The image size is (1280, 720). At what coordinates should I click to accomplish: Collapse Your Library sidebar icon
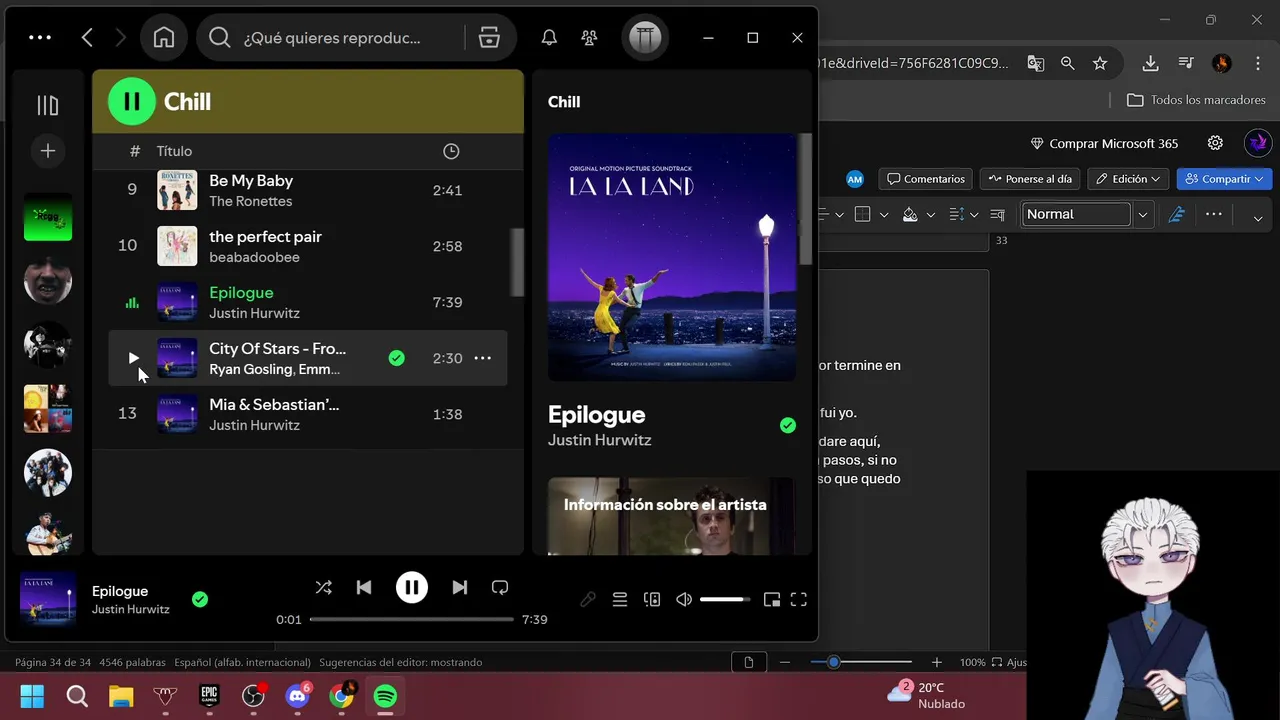47,105
